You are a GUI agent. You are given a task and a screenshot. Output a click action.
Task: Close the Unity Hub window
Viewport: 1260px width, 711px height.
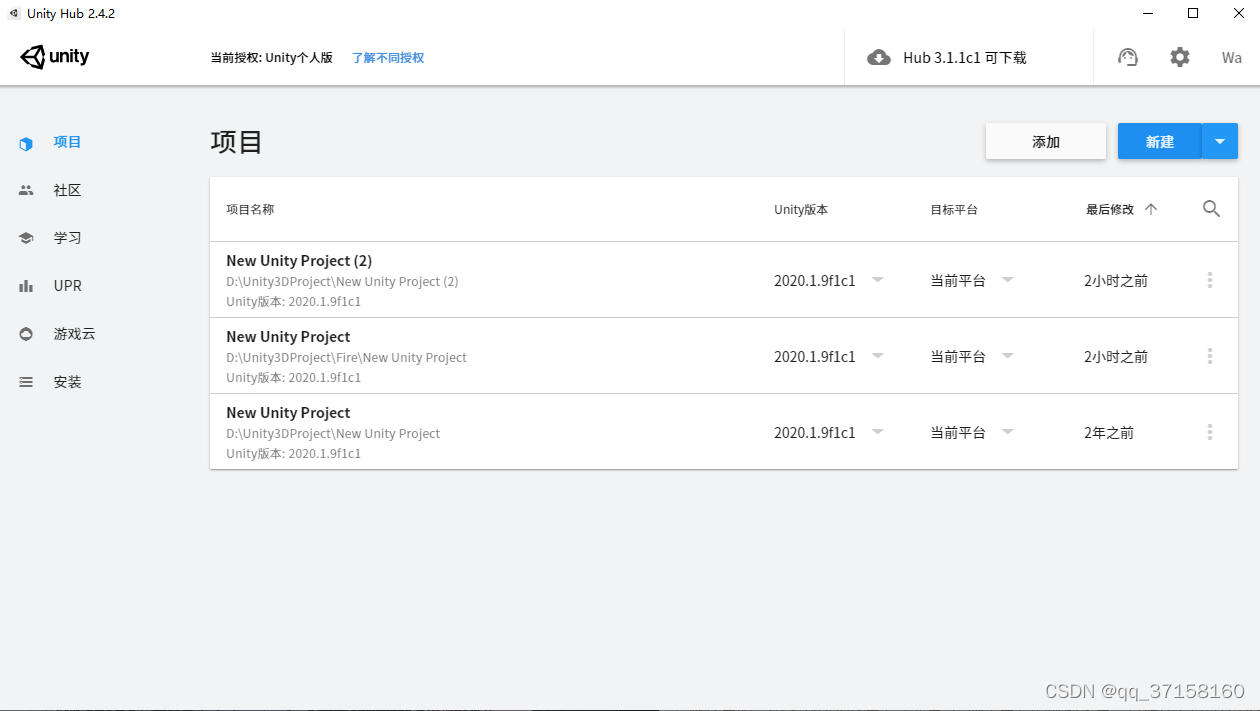(x=1238, y=13)
